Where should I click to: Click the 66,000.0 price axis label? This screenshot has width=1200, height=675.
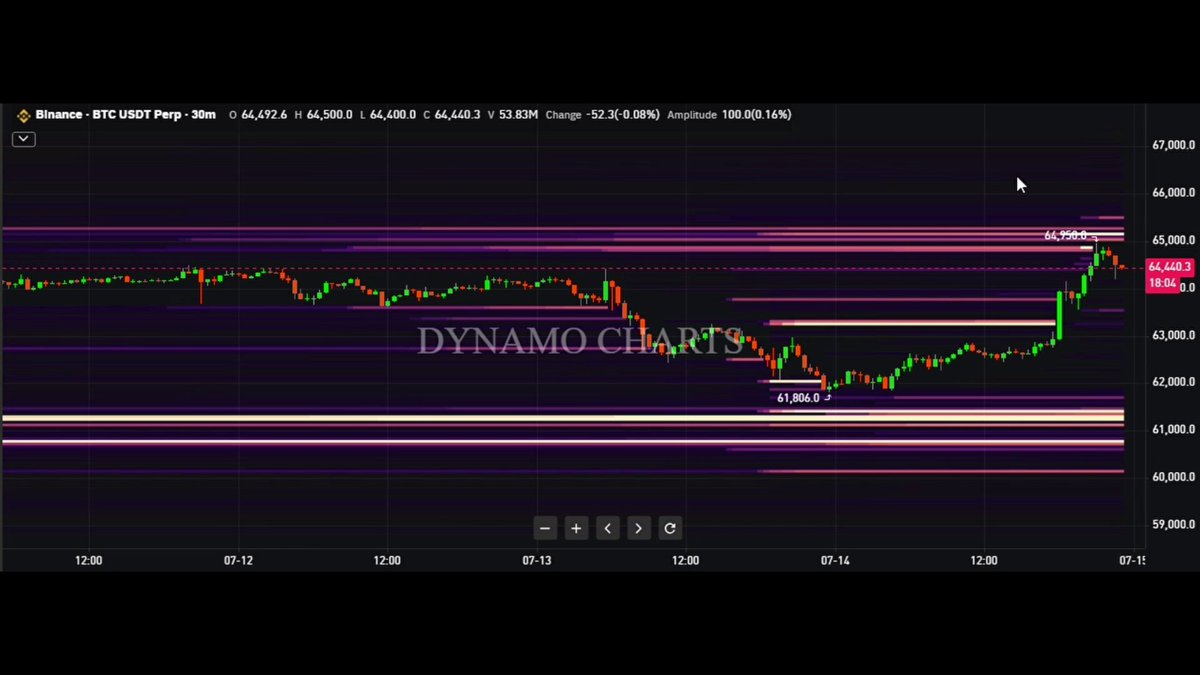[x=1173, y=193]
